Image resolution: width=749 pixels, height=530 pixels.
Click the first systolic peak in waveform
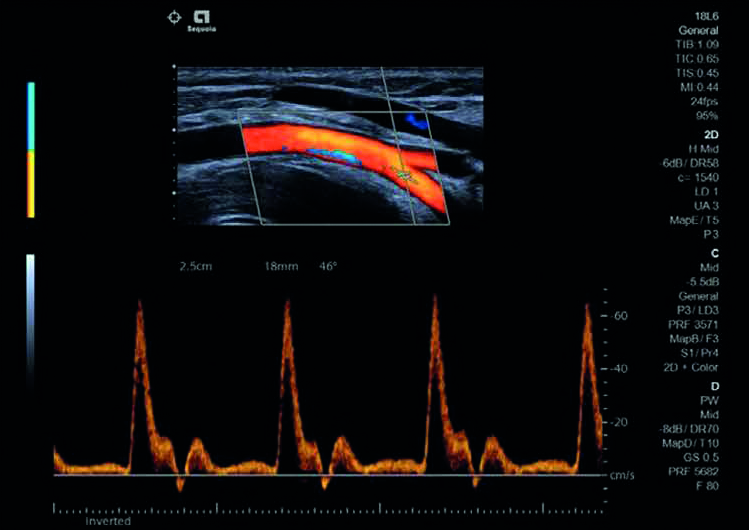139,305
